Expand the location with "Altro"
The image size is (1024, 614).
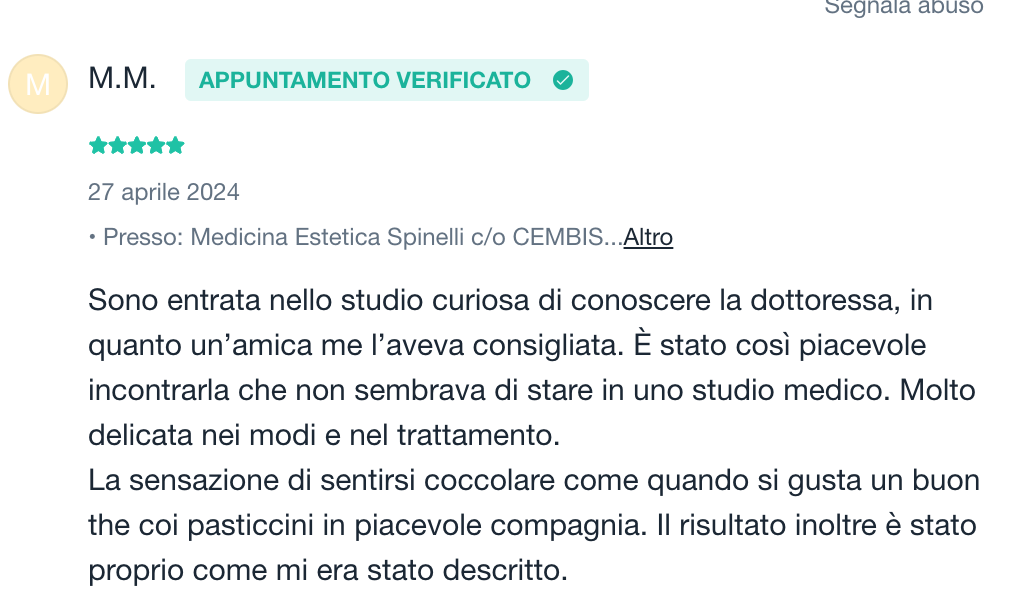648,238
